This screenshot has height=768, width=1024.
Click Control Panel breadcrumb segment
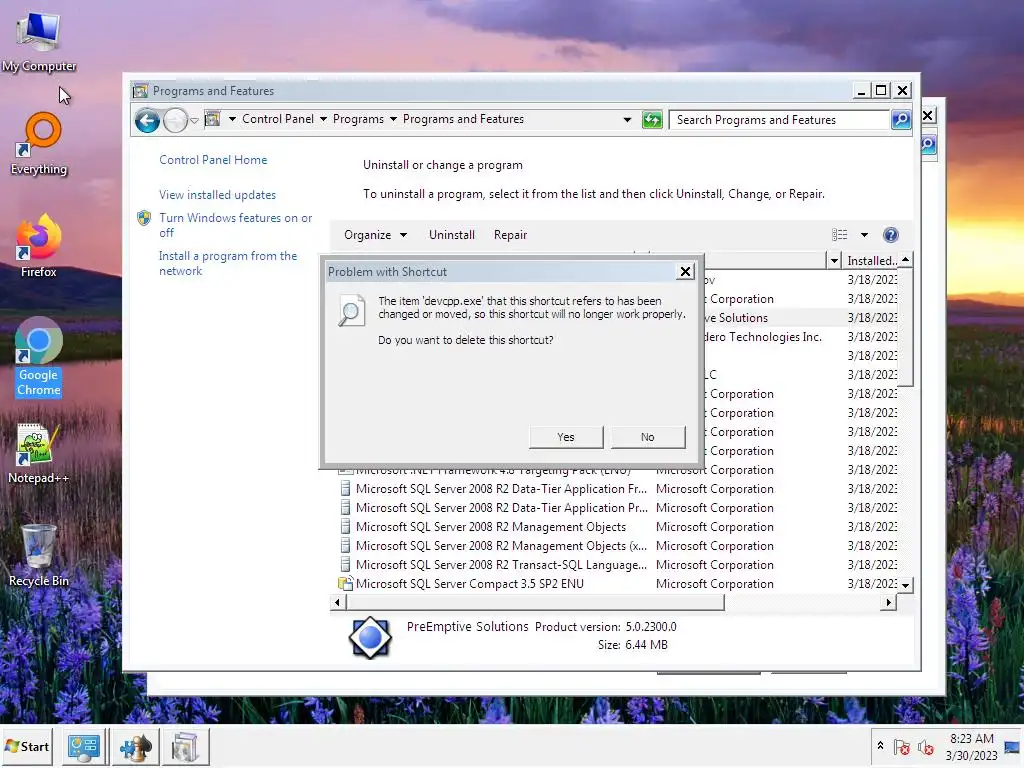[x=278, y=119]
